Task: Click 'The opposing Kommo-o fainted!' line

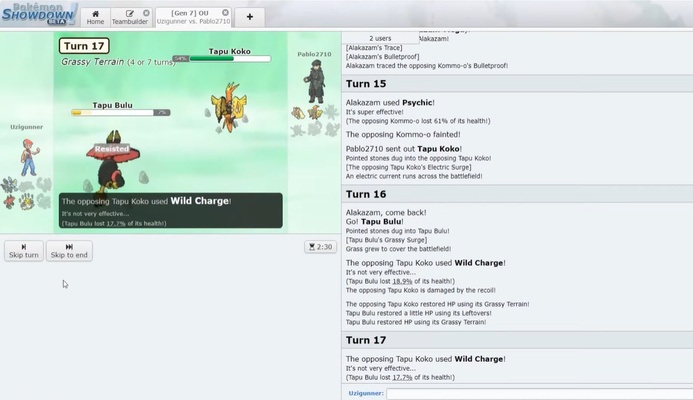Action: click(403, 134)
